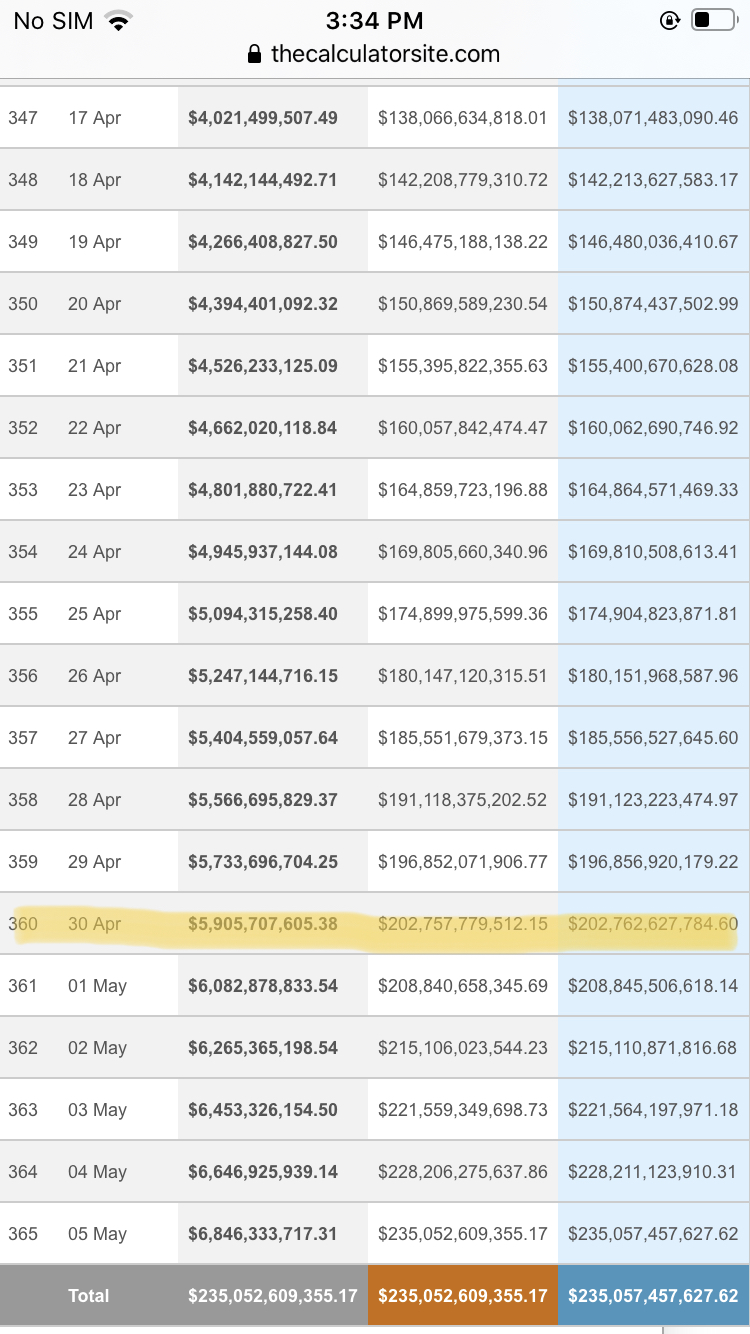Tap the Wi-Fi status icon
The height and width of the screenshot is (1334, 750).
(120, 21)
